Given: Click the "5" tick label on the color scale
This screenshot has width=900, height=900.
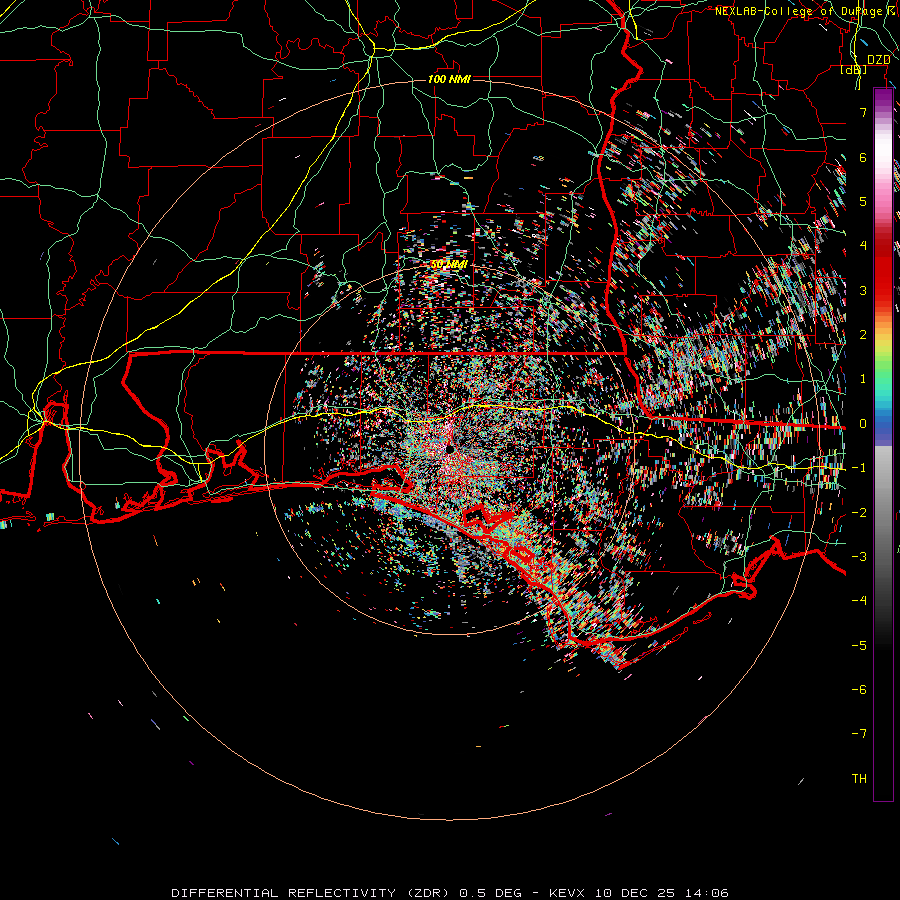Looking at the screenshot, I should click(x=863, y=201).
